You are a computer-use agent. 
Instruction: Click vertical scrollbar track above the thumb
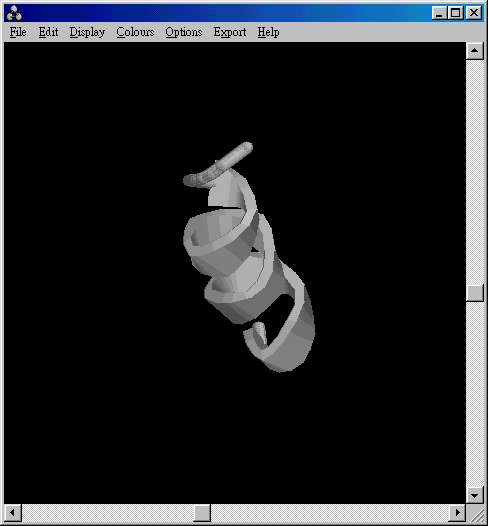[x=474, y=172]
